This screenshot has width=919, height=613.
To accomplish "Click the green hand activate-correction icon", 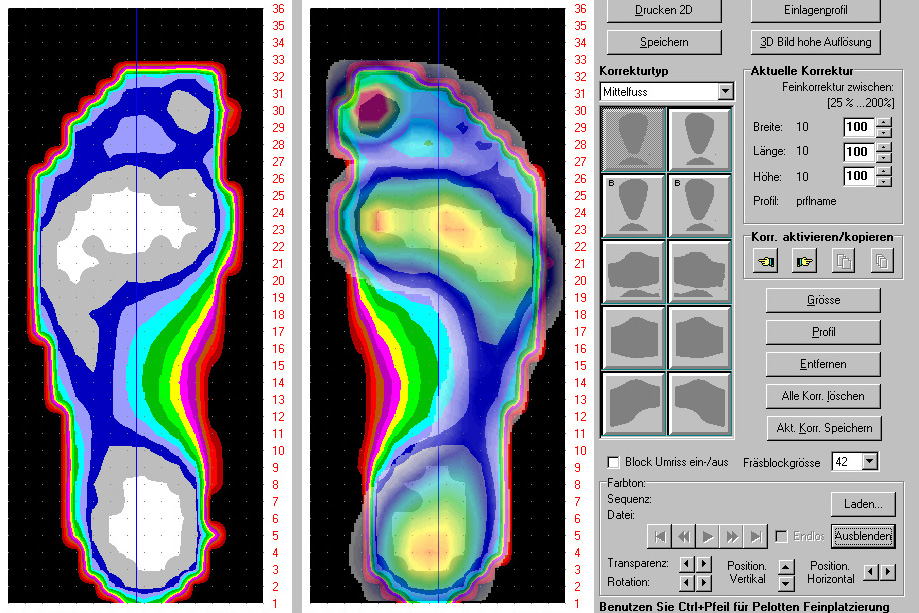I will point(802,261).
